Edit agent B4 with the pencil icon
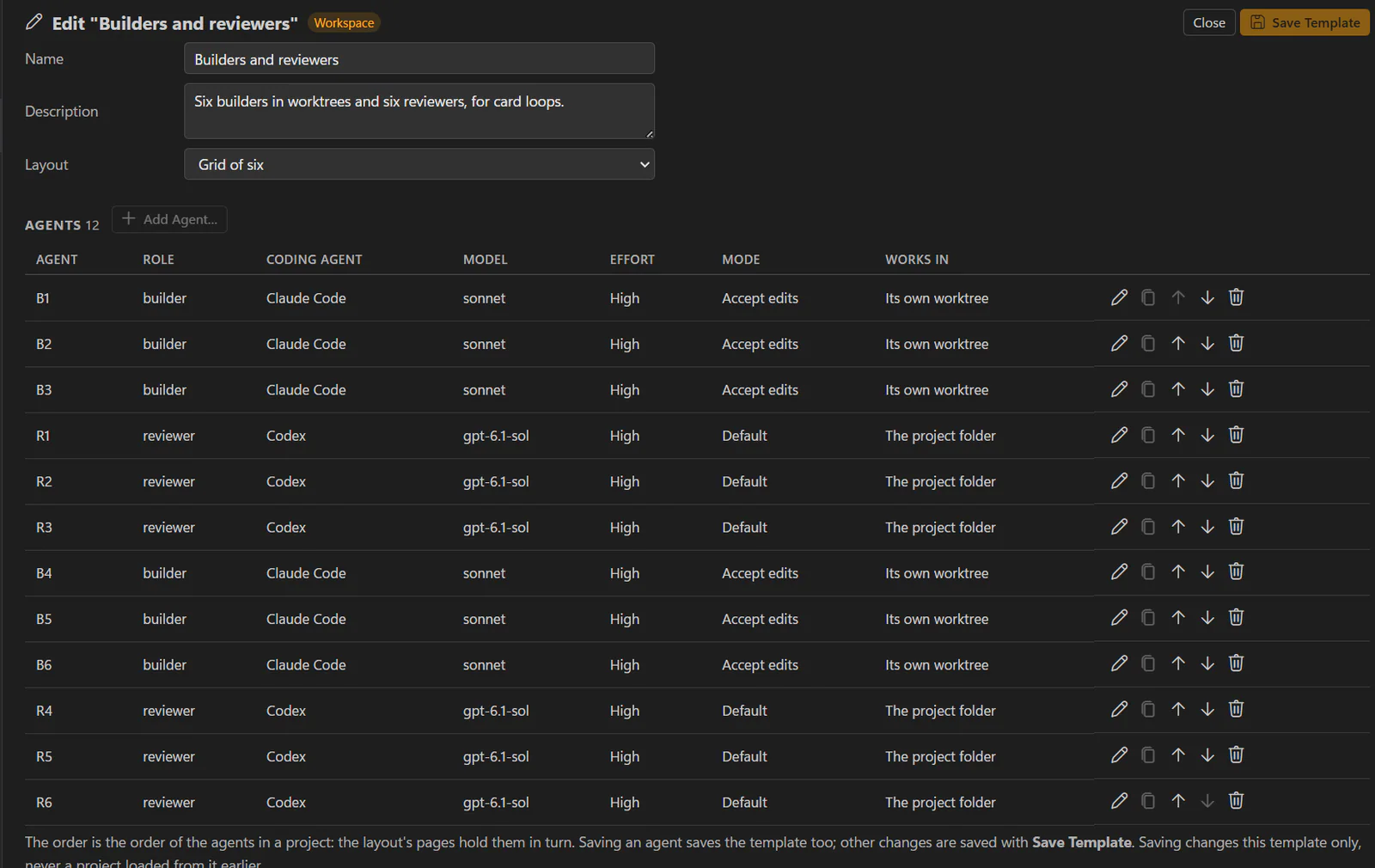1375x868 pixels. 1119,572
